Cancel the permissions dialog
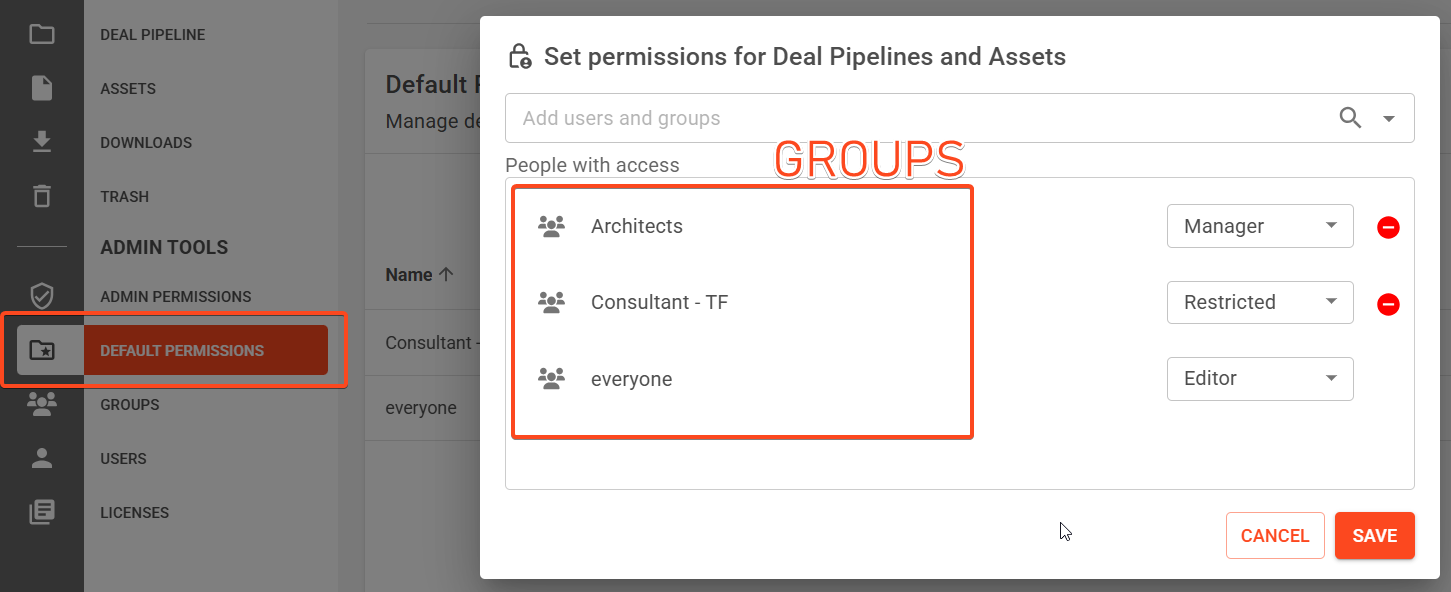Screen dimensions: 1451x592 click(1275, 536)
